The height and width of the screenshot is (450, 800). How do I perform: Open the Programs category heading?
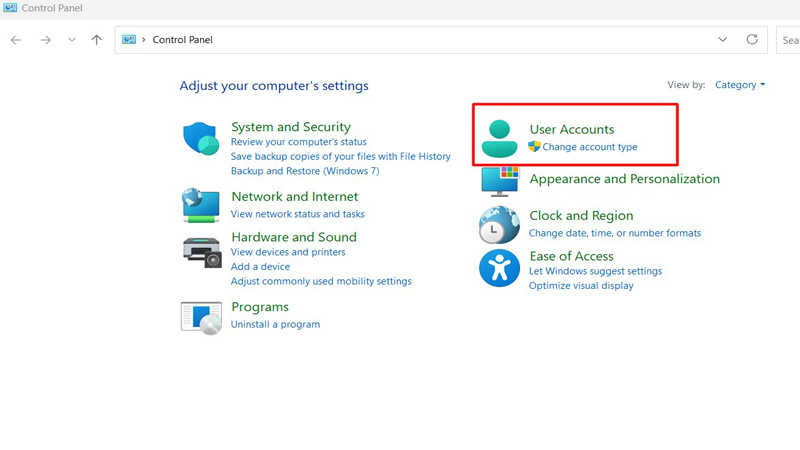[x=260, y=307]
